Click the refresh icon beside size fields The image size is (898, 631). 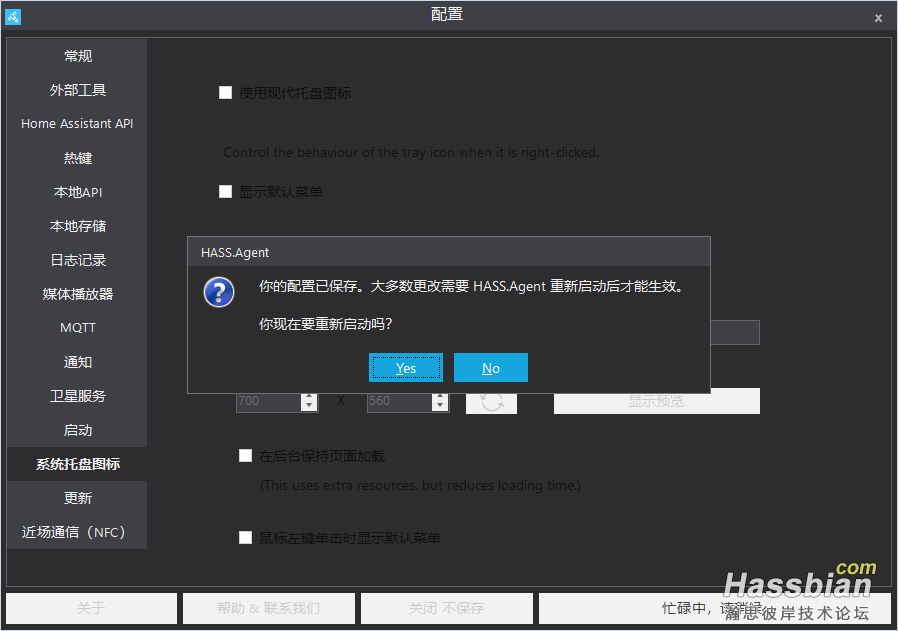(x=491, y=401)
